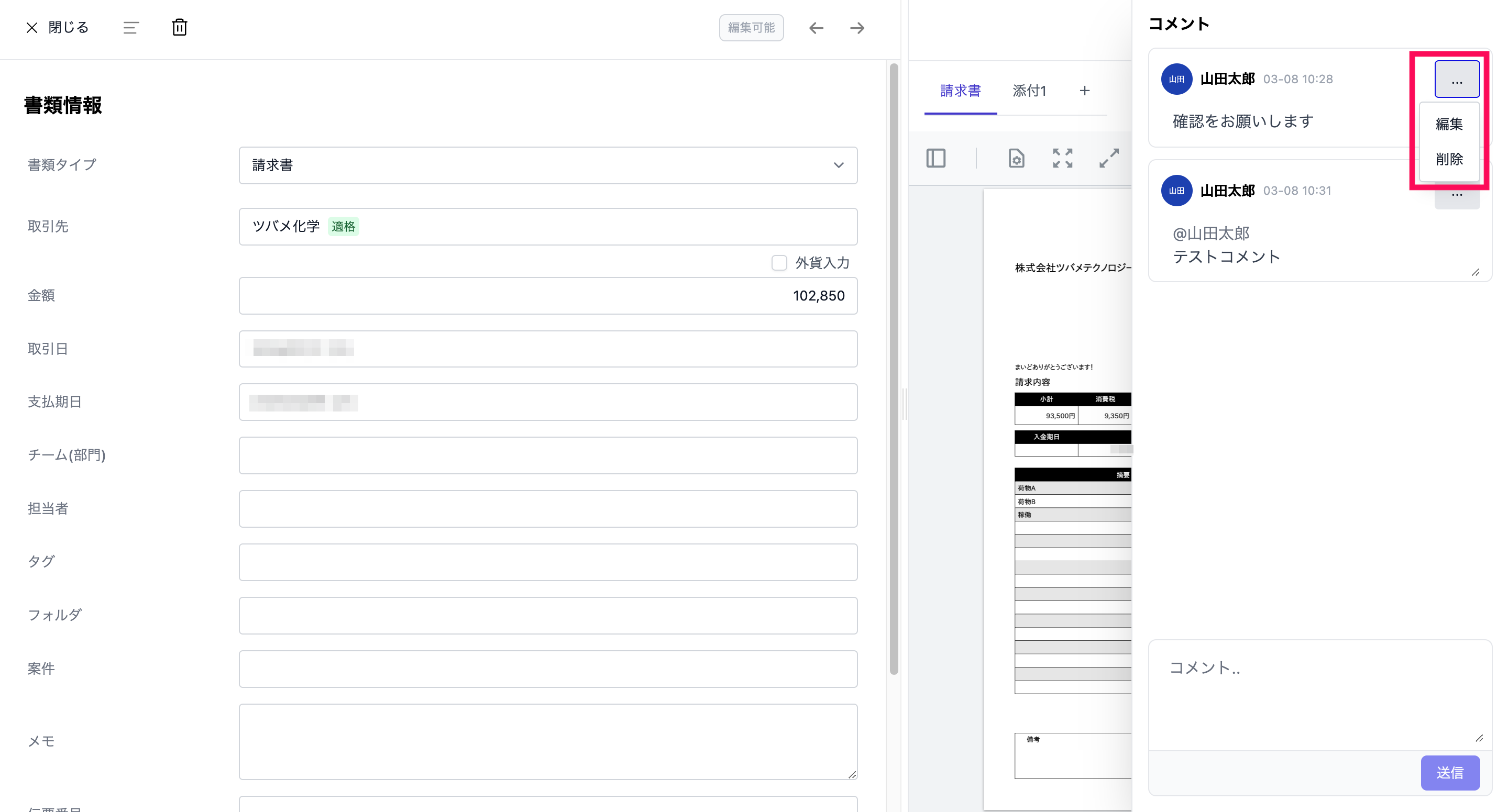Open the list menu icon beside 閉じる
The image size is (1508, 812).
pos(130,28)
